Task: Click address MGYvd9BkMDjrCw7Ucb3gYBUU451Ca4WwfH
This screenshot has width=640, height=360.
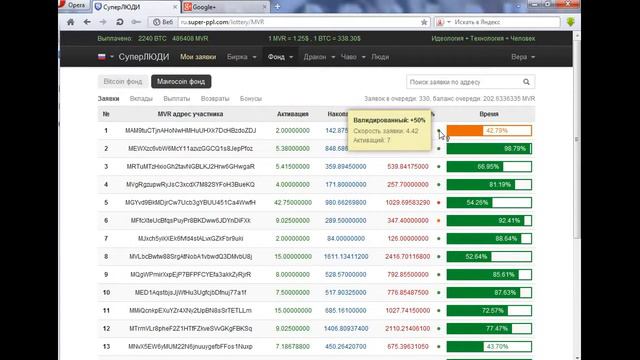Action: pyautogui.click(x=191, y=202)
